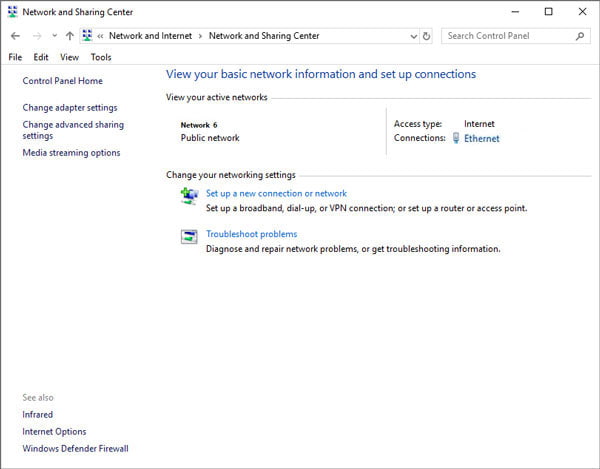600x469 pixels.
Task: Open Change advanced sharing settings
Action: coord(73,130)
